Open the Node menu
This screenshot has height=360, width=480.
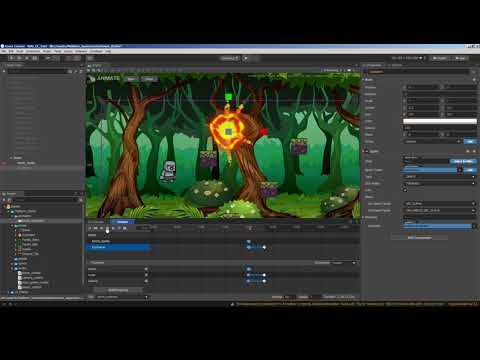[20, 51]
